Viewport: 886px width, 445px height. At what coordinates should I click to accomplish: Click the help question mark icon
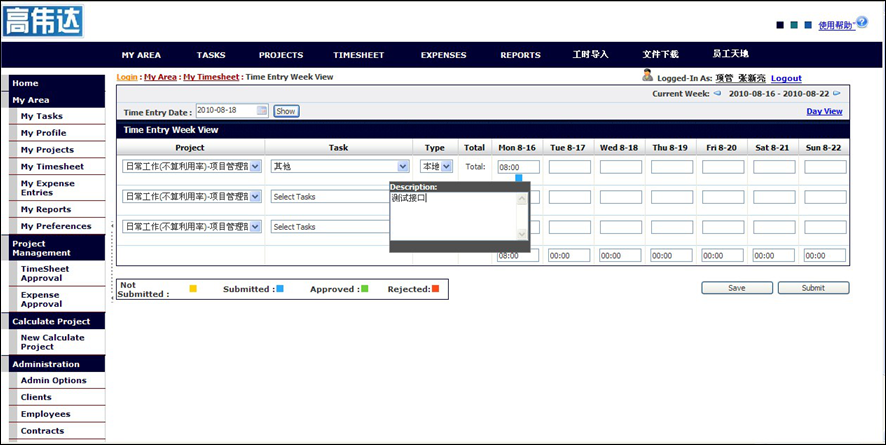(861, 21)
